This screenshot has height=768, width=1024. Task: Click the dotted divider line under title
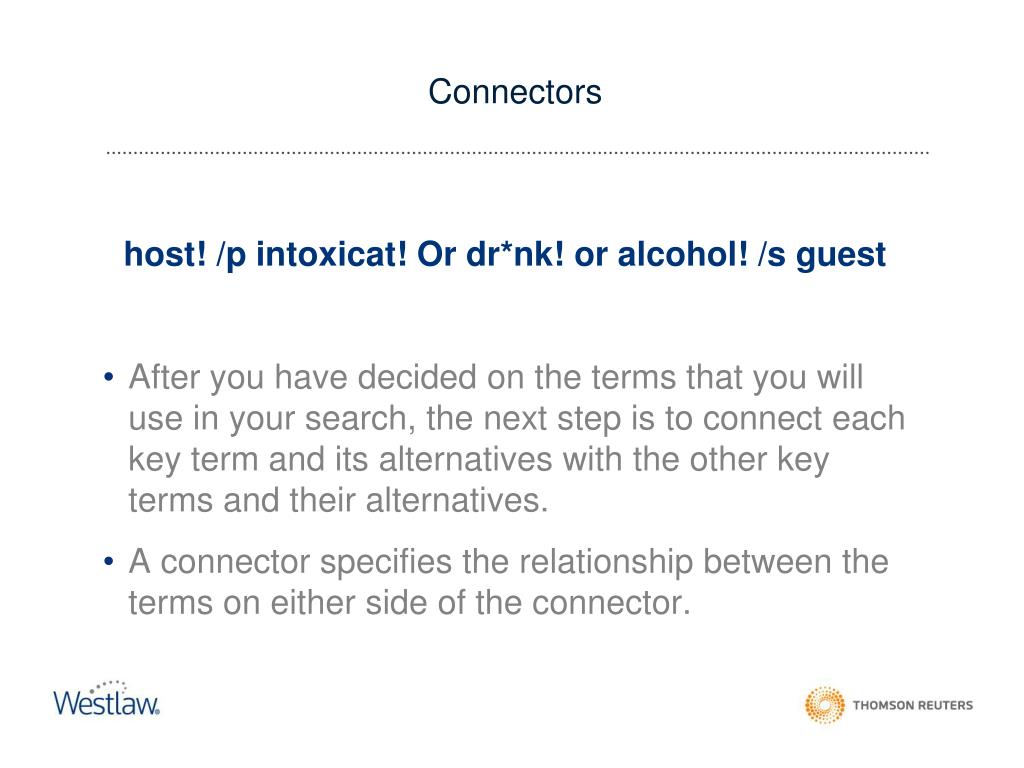517,153
